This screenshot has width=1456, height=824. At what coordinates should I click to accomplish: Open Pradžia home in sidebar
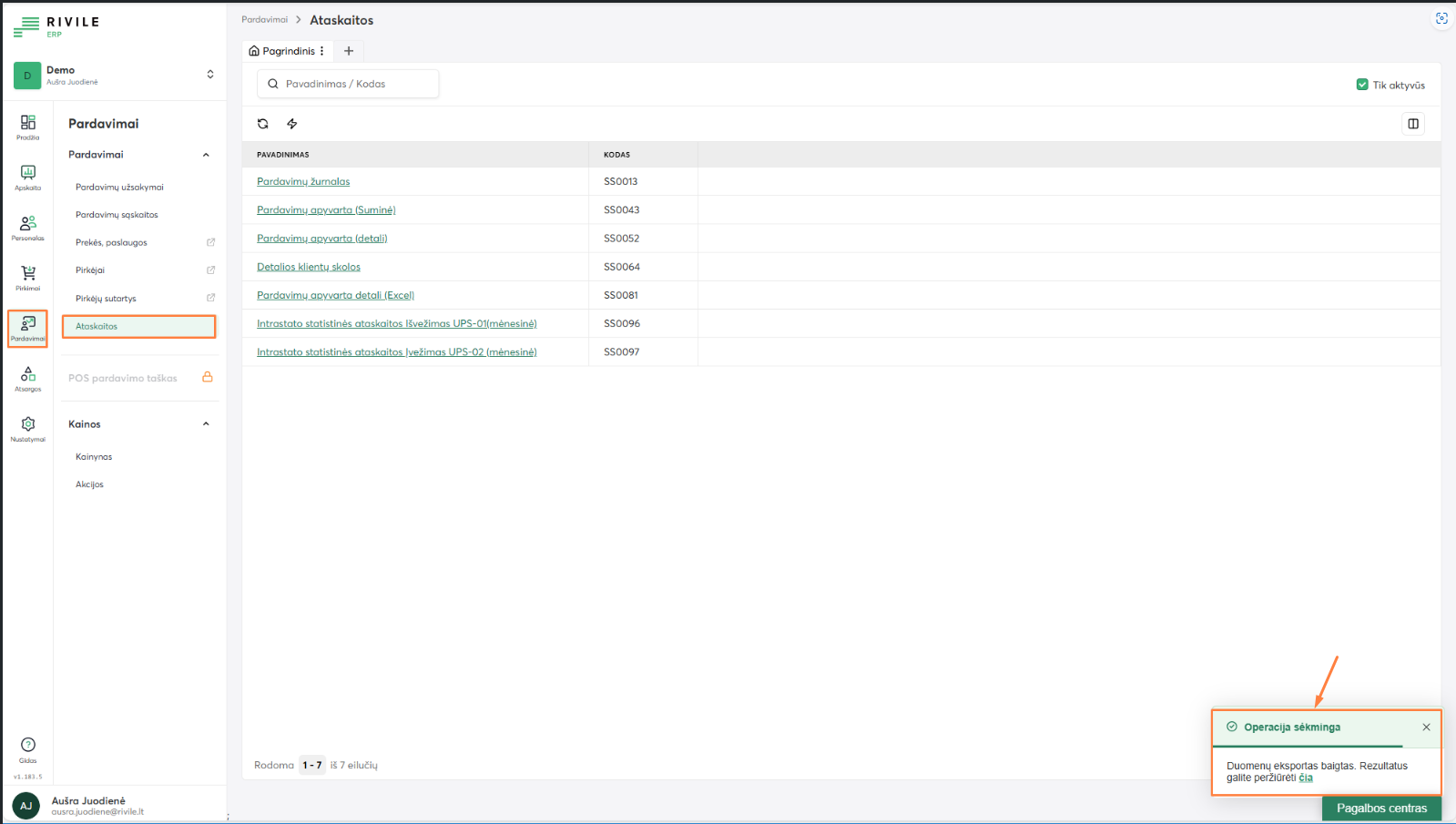pos(28,127)
